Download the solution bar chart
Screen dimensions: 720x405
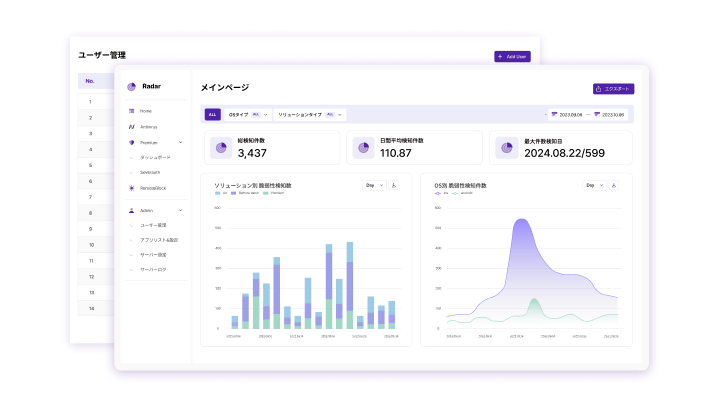[x=394, y=186]
